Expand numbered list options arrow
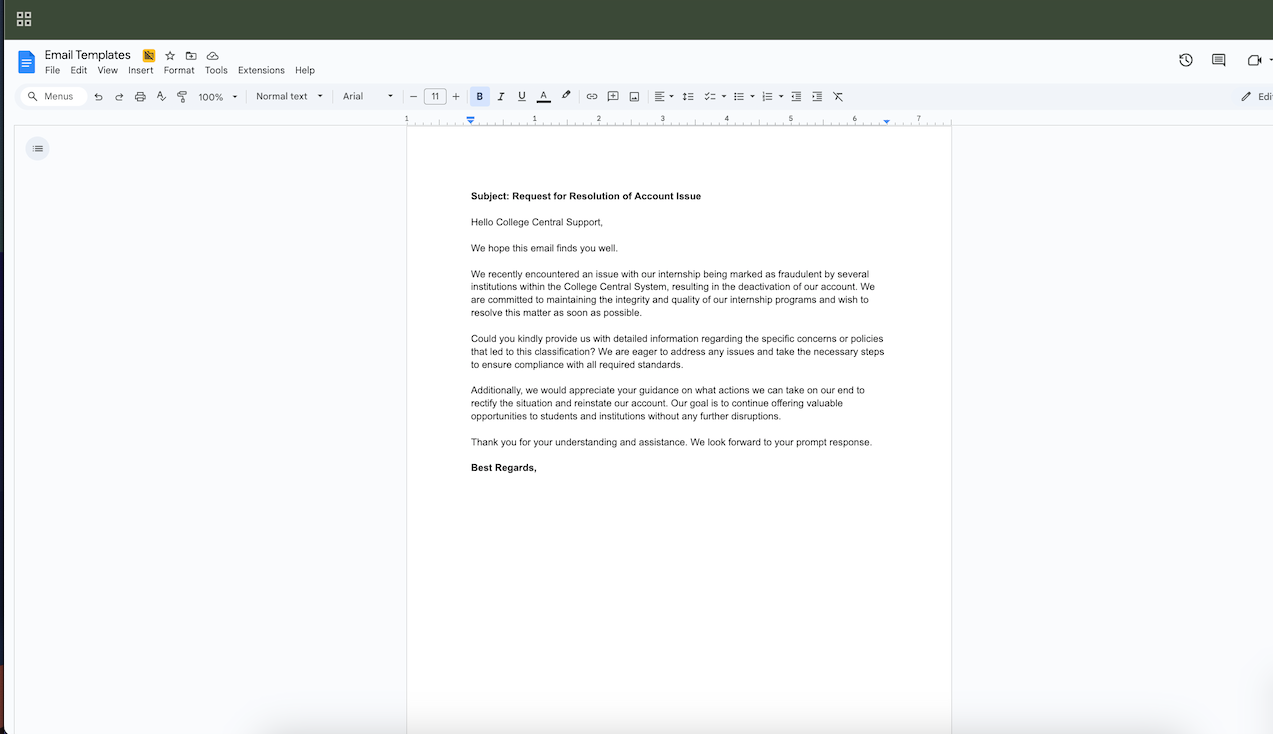 point(781,97)
